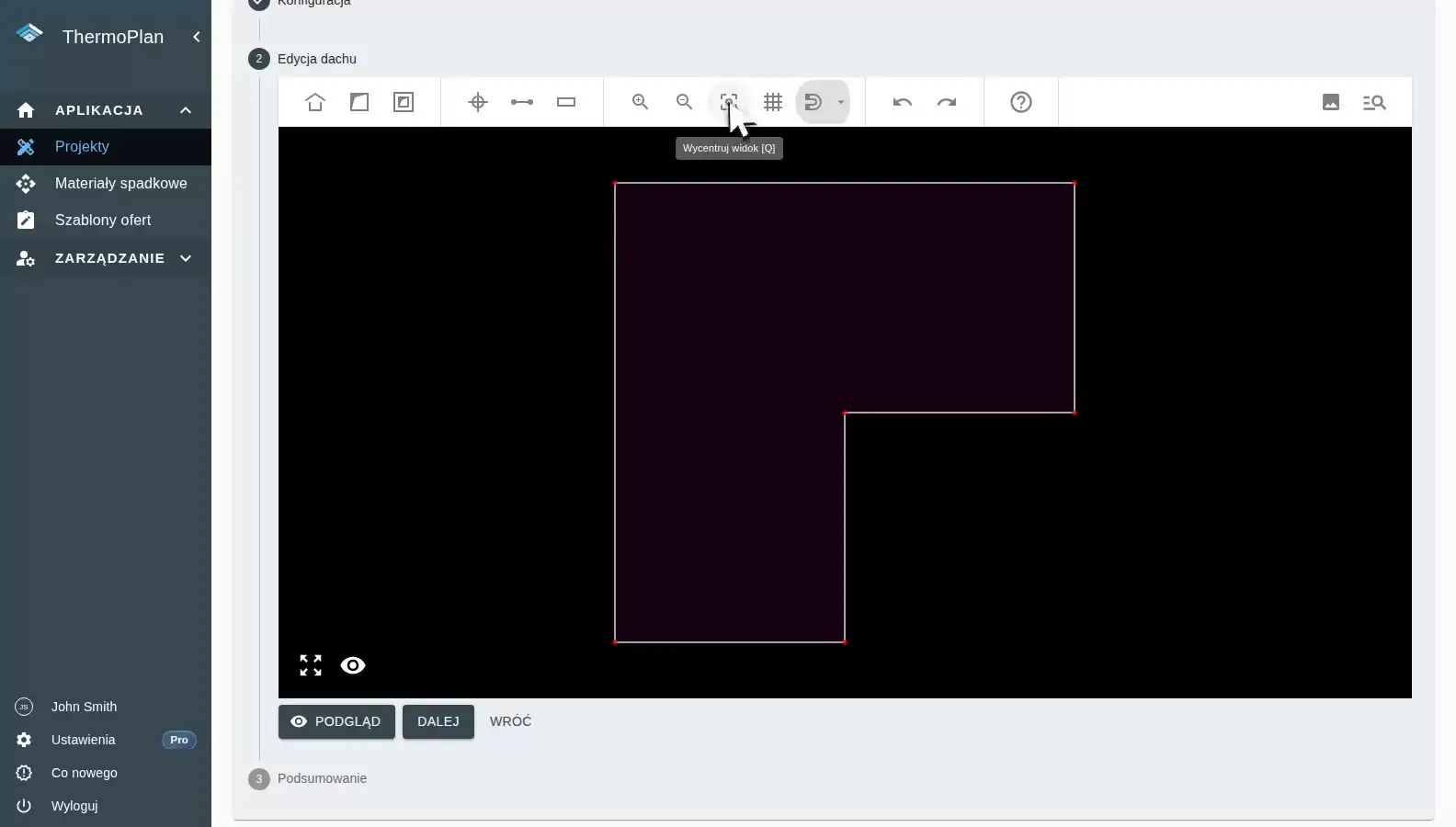Click Wyloguj to log out
Viewport: 1456px width, 827px height.
pos(106,806)
